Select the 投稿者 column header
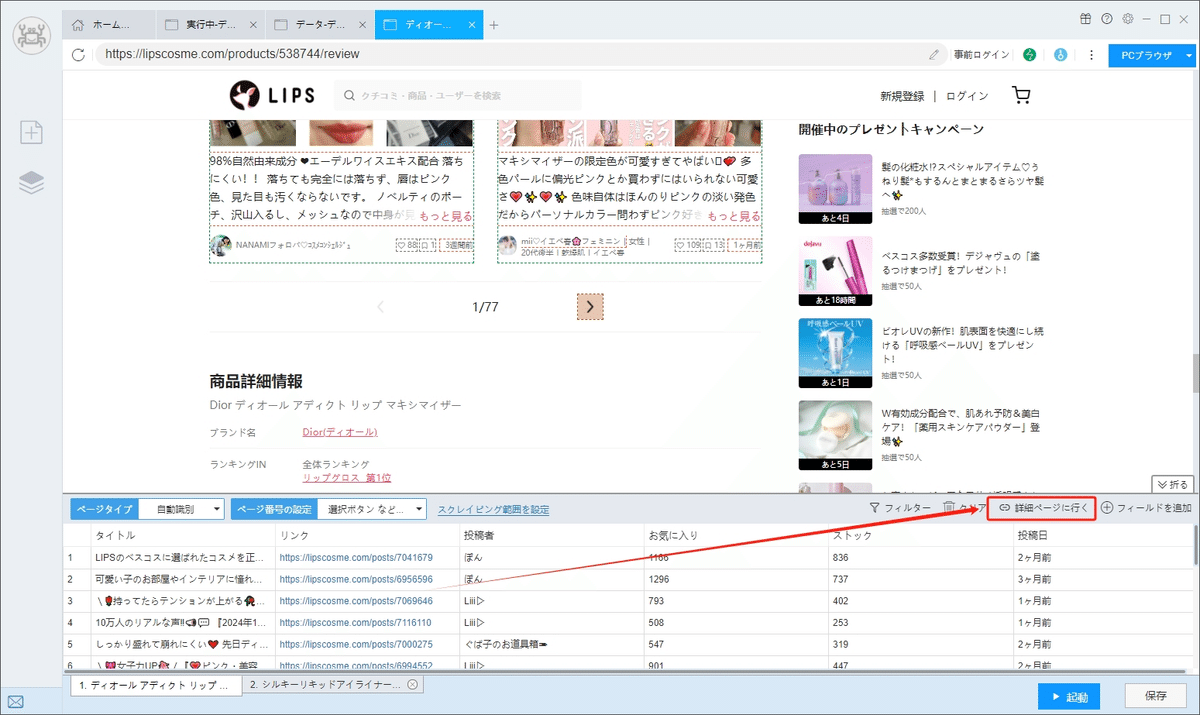This screenshot has height=715, width=1200. click(x=551, y=536)
